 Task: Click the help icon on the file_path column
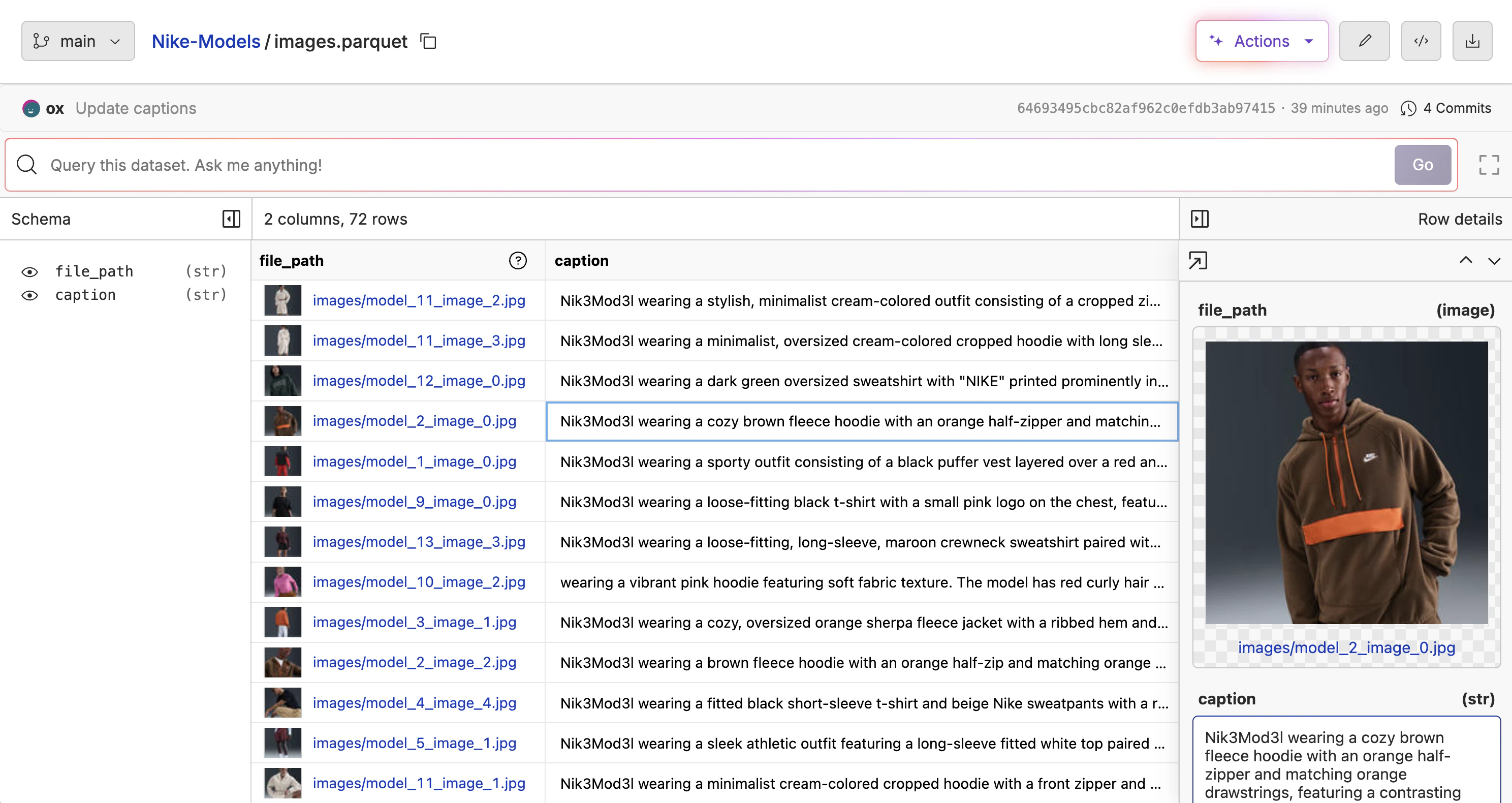click(518, 260)
